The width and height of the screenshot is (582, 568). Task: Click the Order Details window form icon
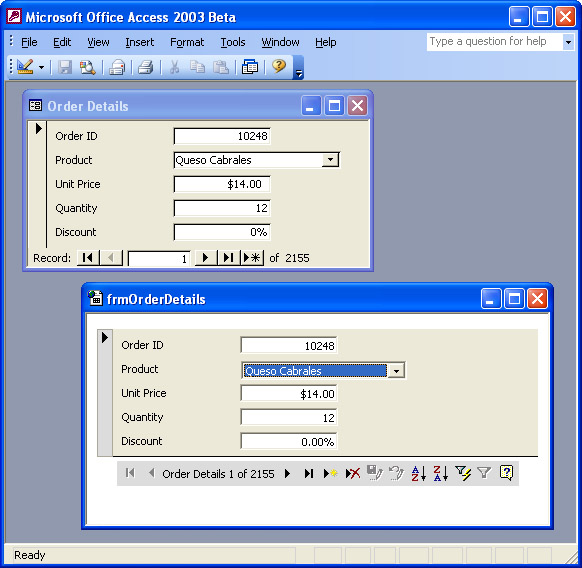click(x=35, y=105)
